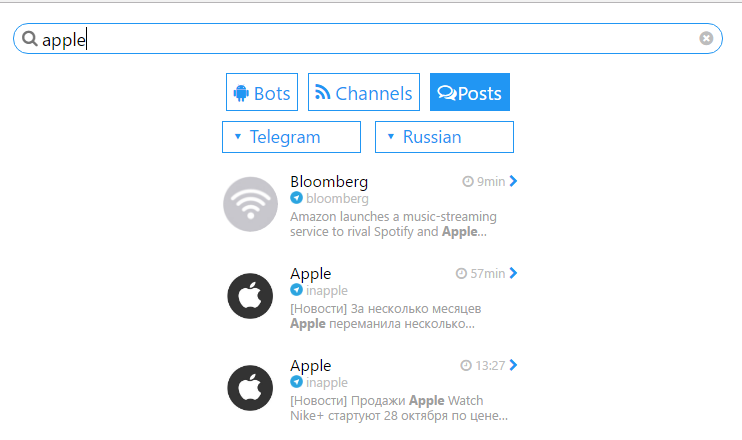Click the Bloomberg wifi avatar icon
The image size is (742, 440).
coord(250,204)
